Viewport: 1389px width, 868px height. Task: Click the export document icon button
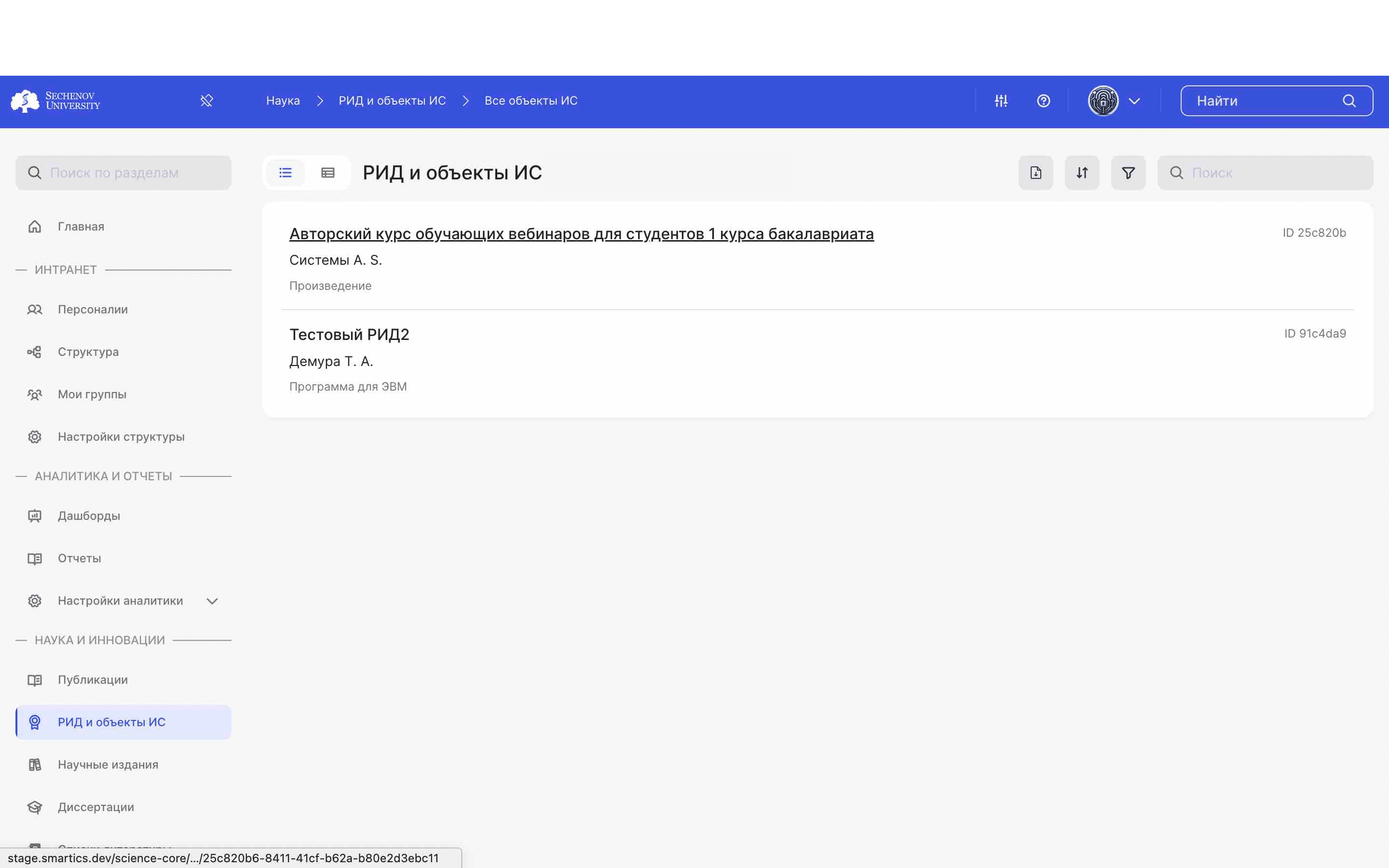[x=1035, y=173]
